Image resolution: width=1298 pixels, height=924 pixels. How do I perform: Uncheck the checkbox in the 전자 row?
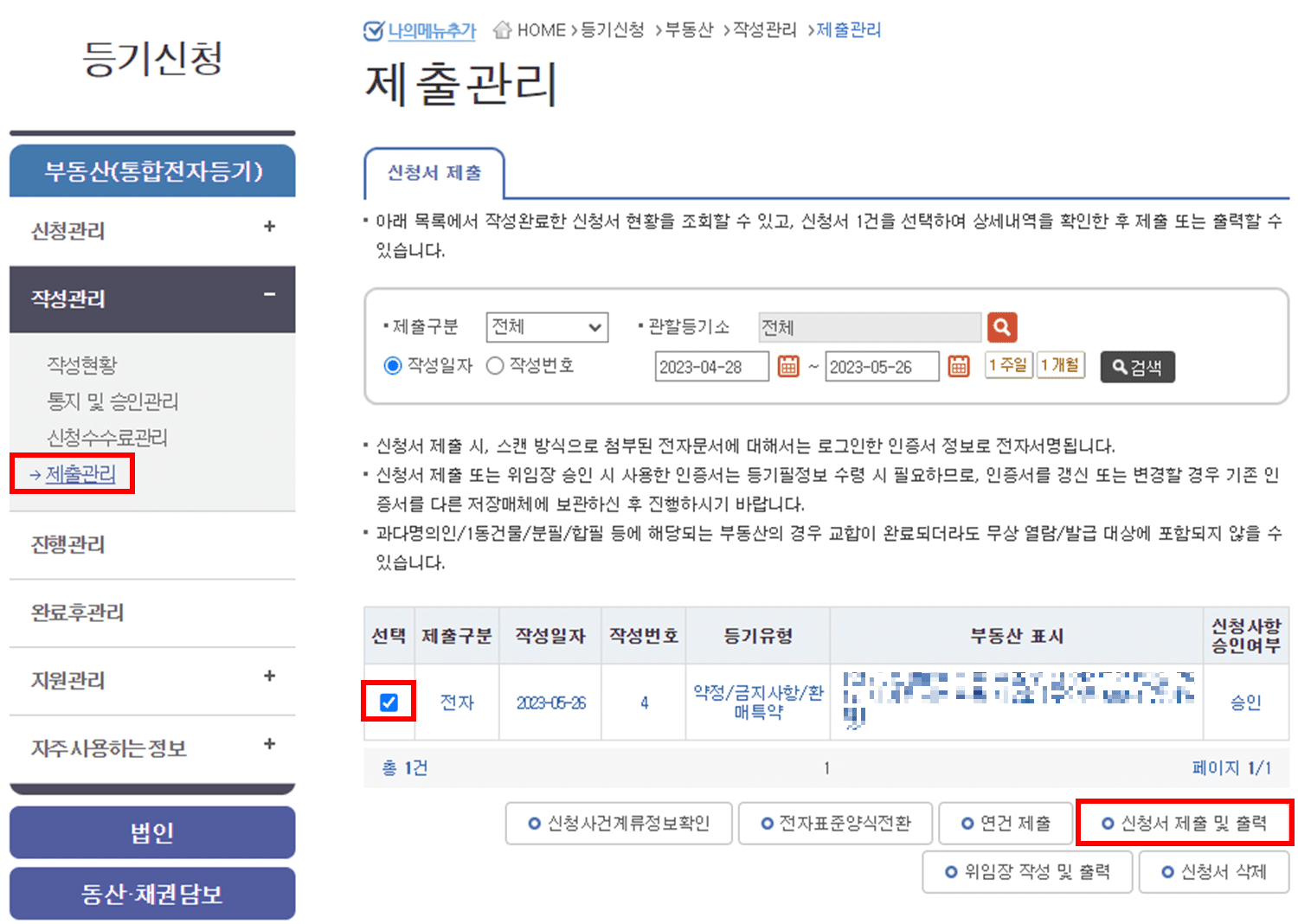389,702
